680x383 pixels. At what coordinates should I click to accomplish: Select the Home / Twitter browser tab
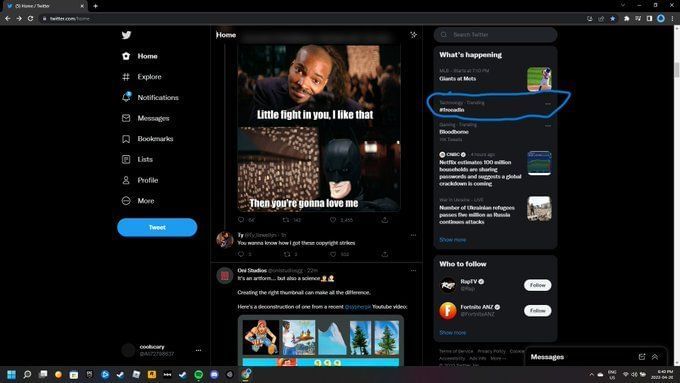coord(46,6)
